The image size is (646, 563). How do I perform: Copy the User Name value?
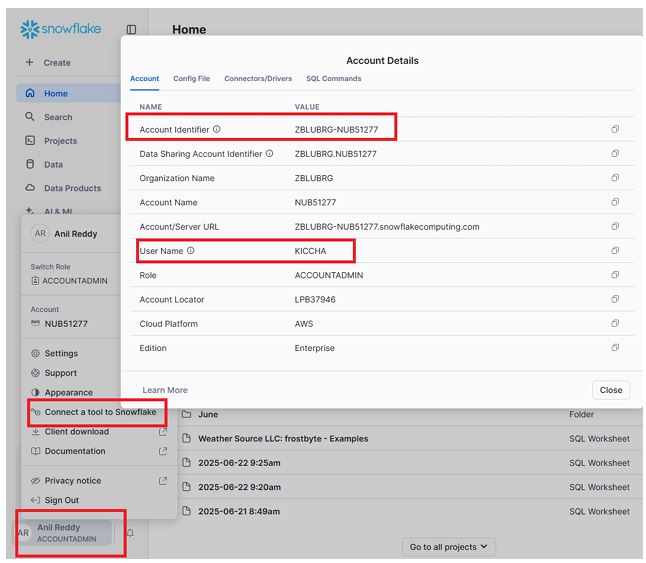(x=615, y=251)
